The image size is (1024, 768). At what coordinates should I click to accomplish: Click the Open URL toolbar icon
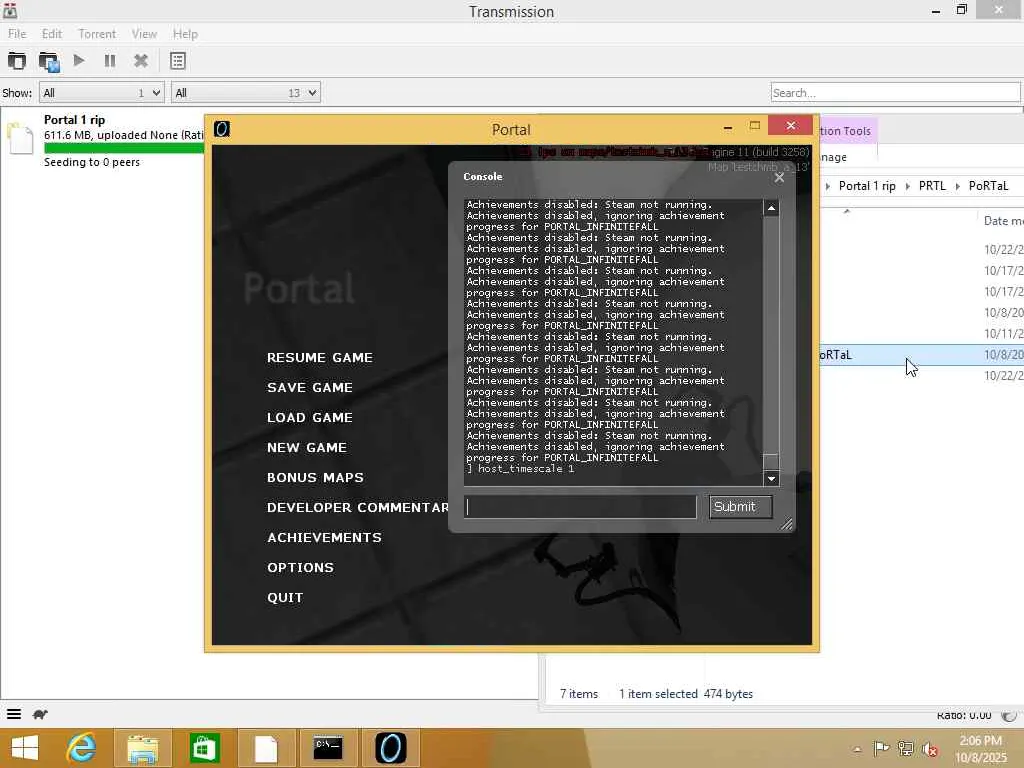click(49, 61)
